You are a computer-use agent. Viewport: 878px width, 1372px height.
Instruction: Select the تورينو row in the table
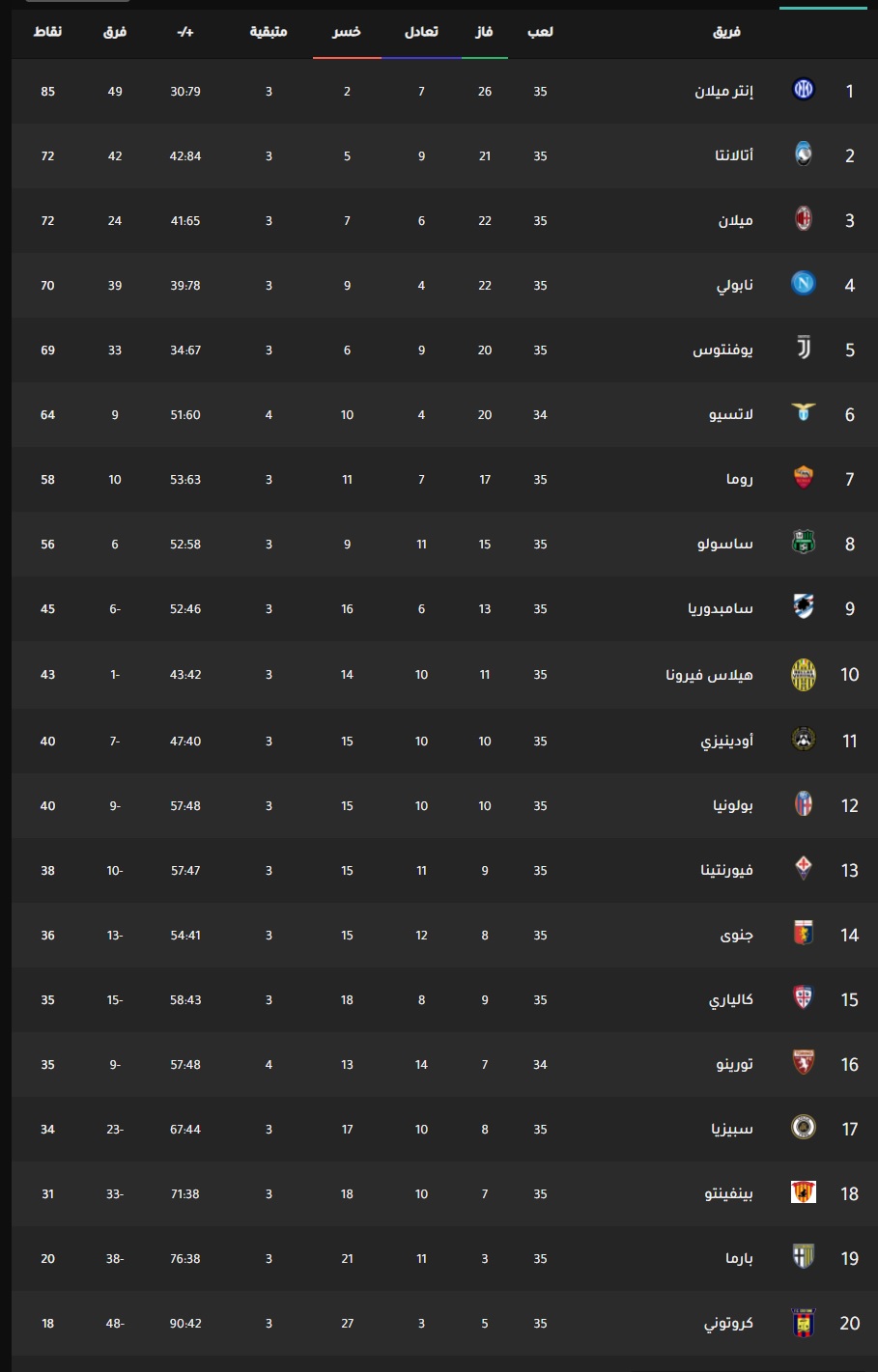444,1064
